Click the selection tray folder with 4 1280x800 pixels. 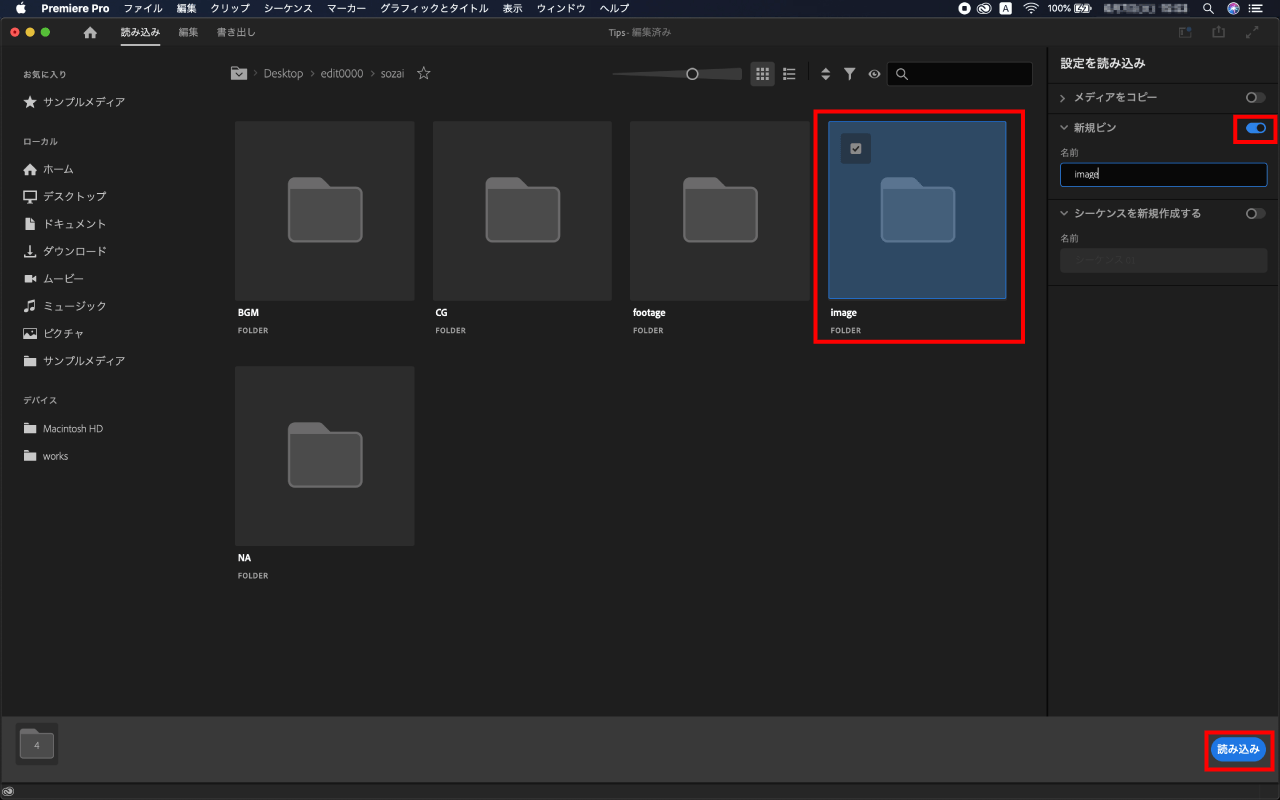37,744
